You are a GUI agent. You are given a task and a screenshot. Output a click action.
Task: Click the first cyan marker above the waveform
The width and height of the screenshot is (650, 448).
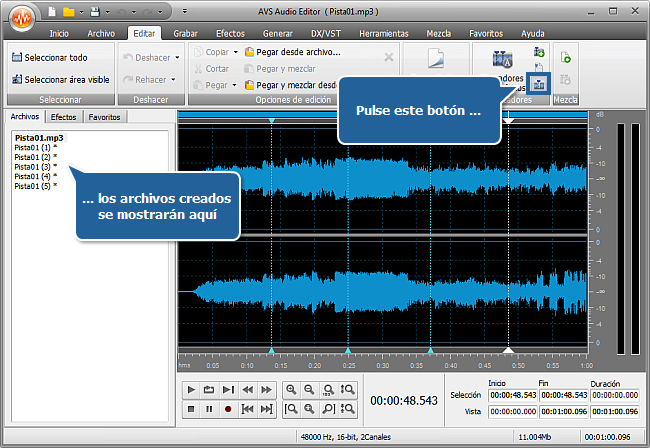click(x=272, y=121)
